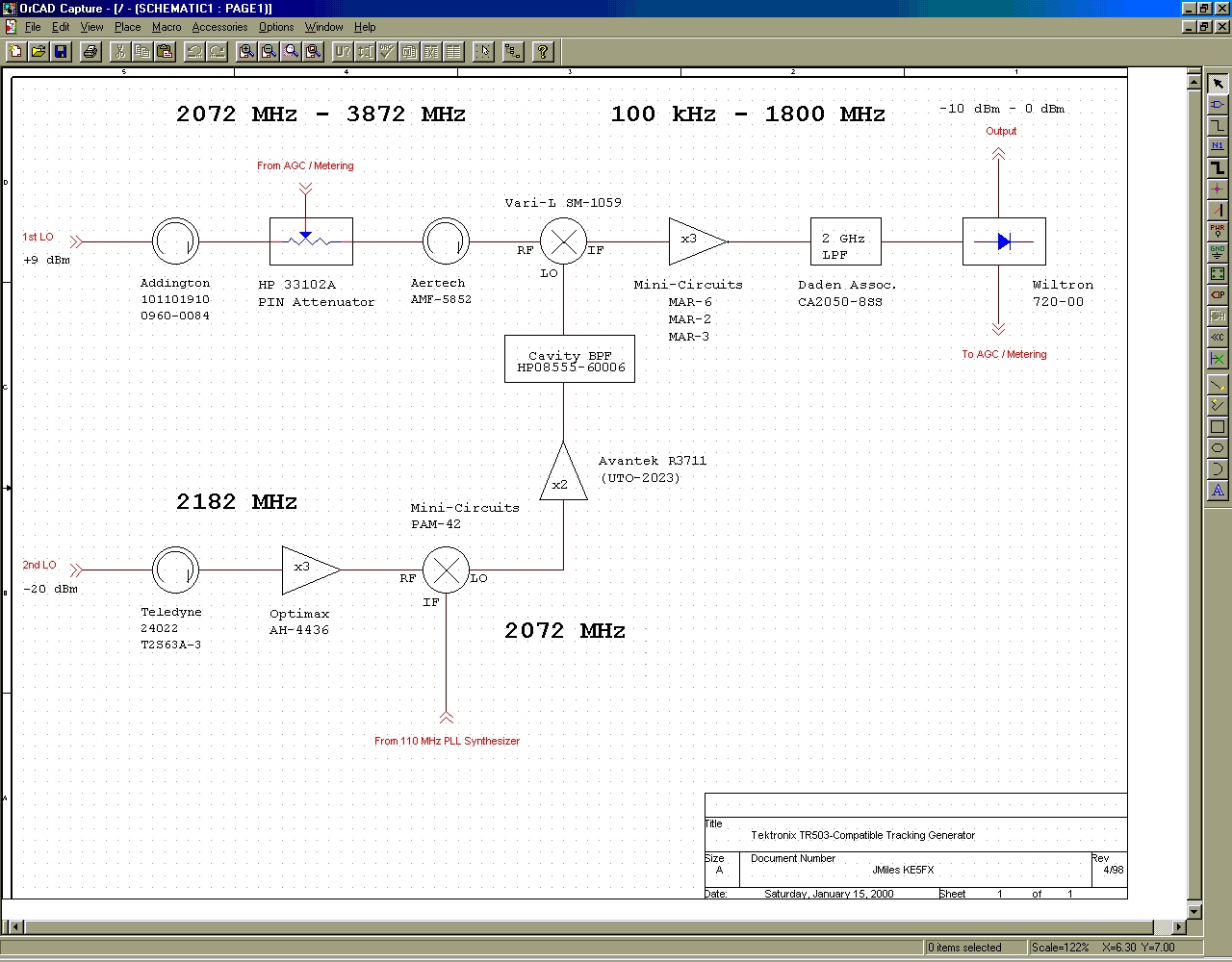Select the Cavity BPF block in schematic
The width and height of the screenshot is (1232, 962).
point(570,359)
